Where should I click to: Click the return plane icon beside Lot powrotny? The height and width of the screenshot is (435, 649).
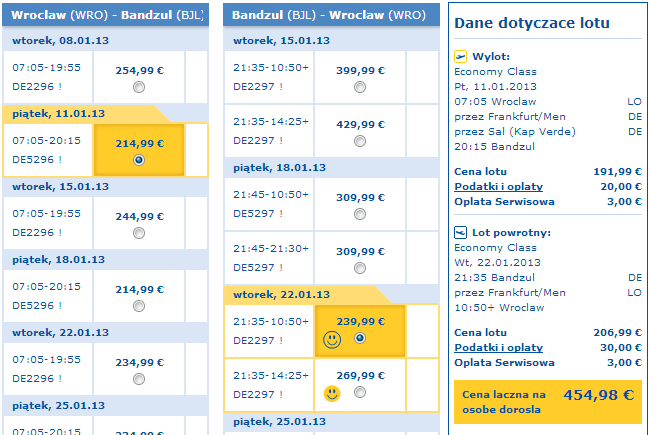coord(461,232)
